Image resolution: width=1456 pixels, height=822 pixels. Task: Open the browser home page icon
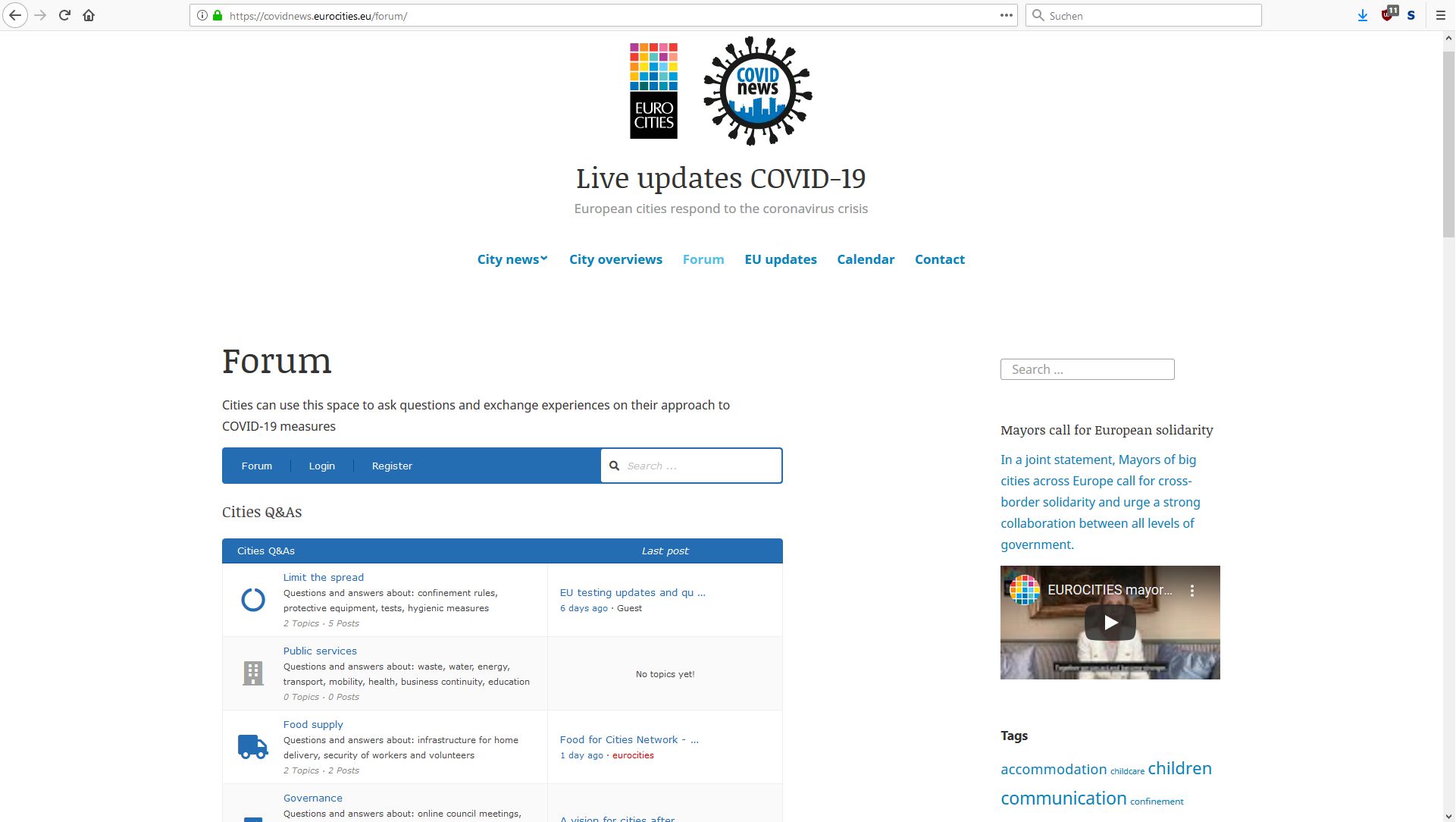[89, 15]
